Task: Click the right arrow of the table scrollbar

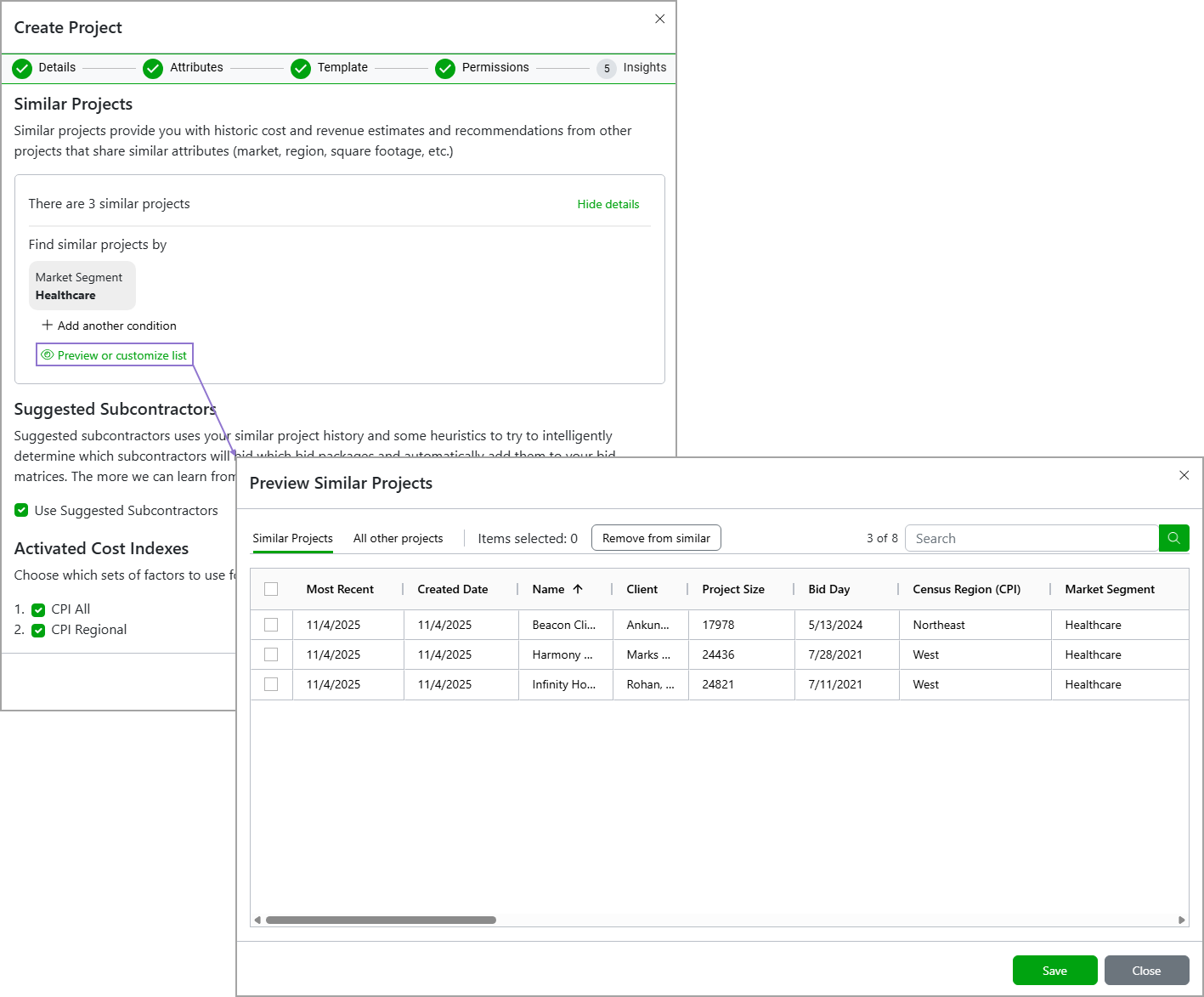Action: [1180, 920]
